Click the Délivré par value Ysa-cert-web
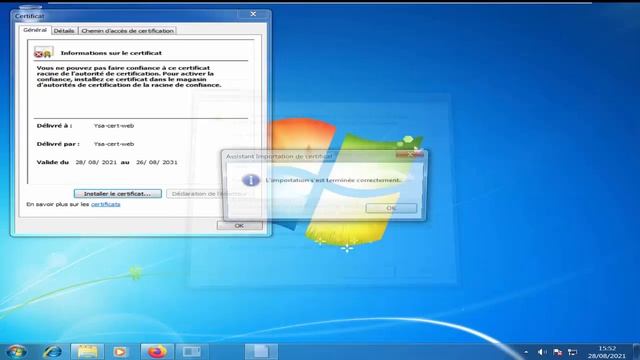The width and height of the screenshot is (640, 360). 114,144
